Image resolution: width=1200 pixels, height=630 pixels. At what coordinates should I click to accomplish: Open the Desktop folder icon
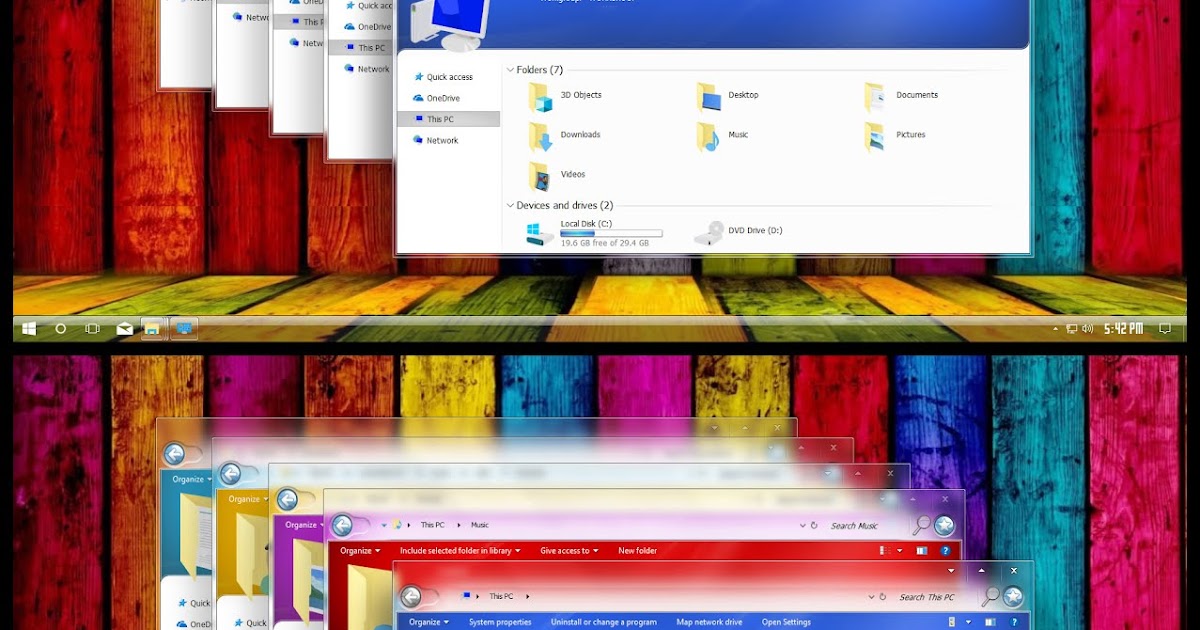click(709, 96)
